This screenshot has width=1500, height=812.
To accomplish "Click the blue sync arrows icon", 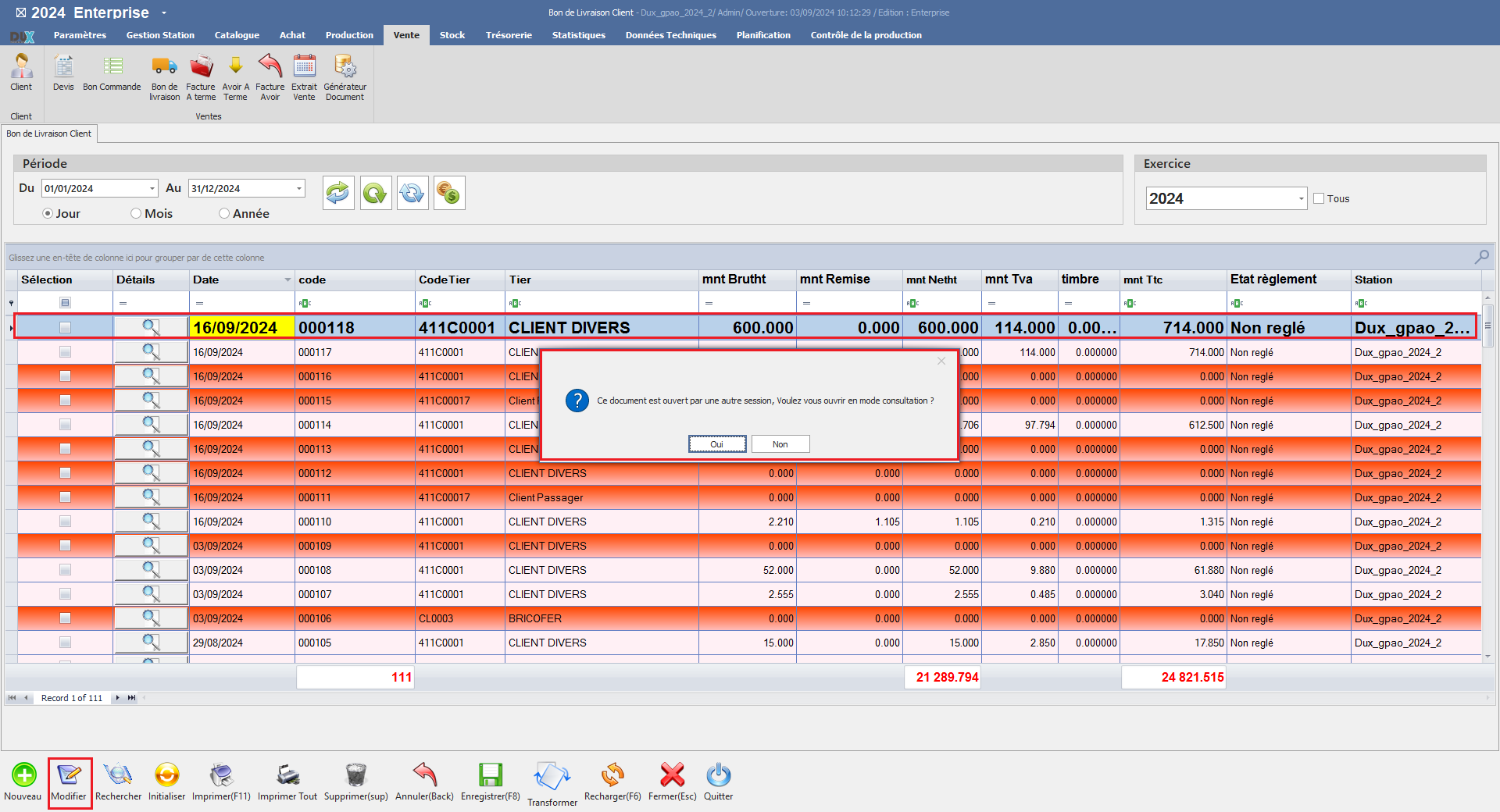I will point(412,193).
